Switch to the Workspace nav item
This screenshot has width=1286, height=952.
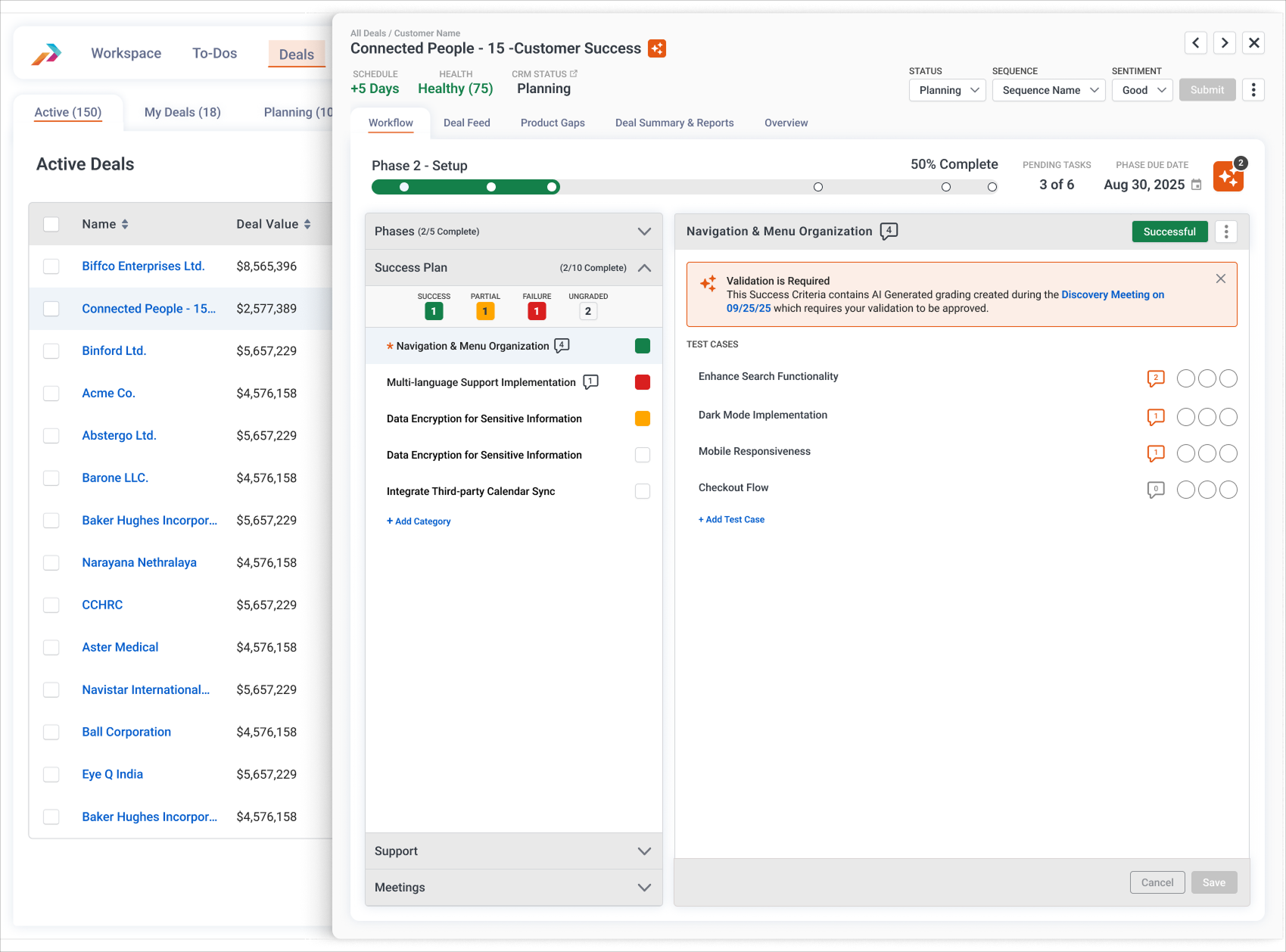126,54
